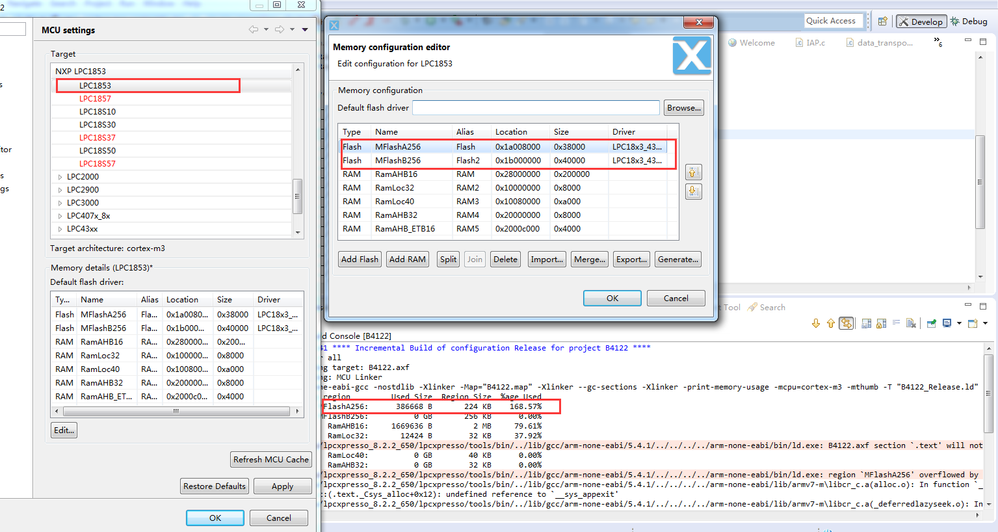Open the data_transpo... editor tab

(880, 43)
